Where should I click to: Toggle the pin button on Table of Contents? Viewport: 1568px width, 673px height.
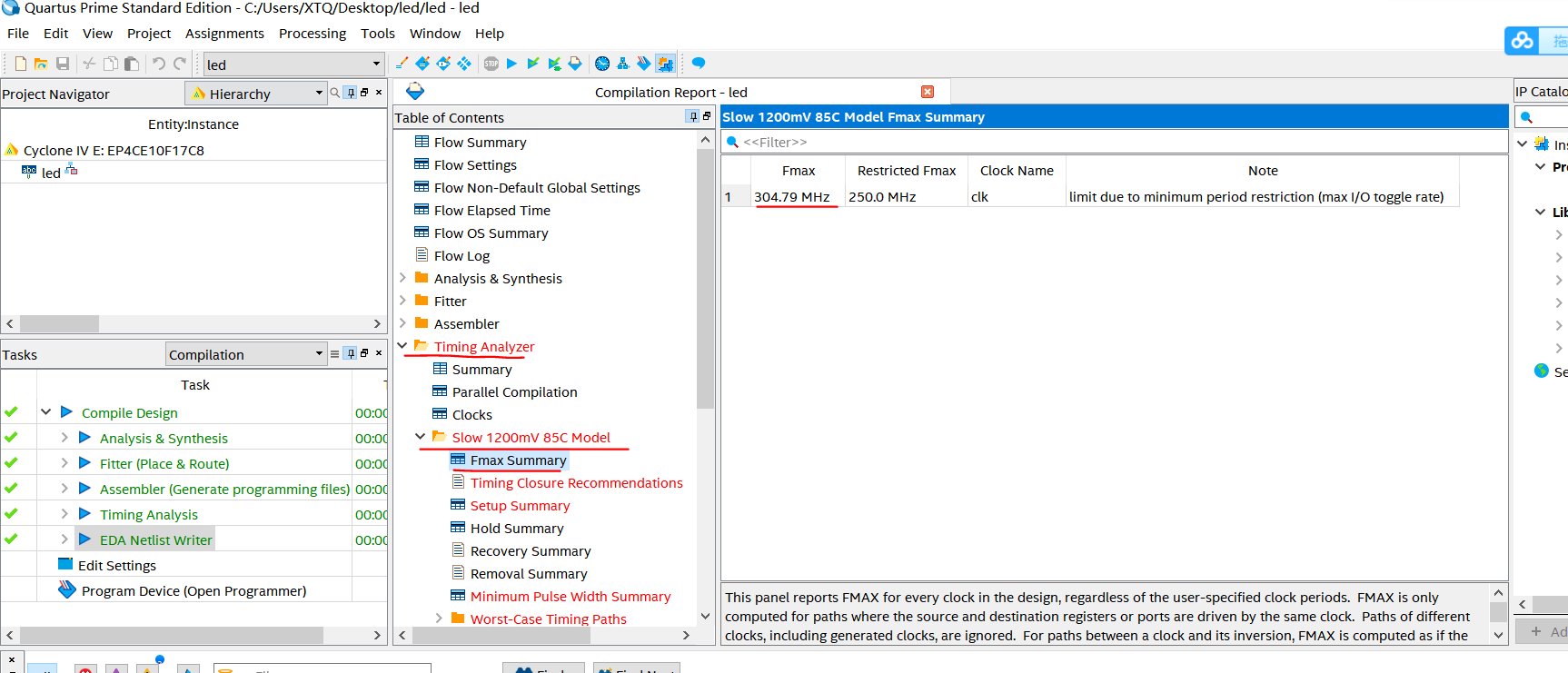coord(693,116)
